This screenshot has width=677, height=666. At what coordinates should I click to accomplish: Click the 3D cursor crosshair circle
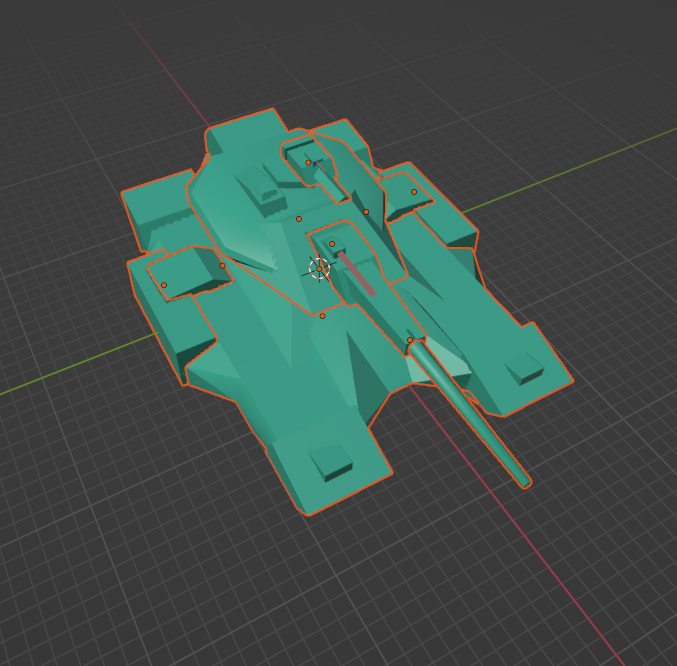[x=320, y=268]
